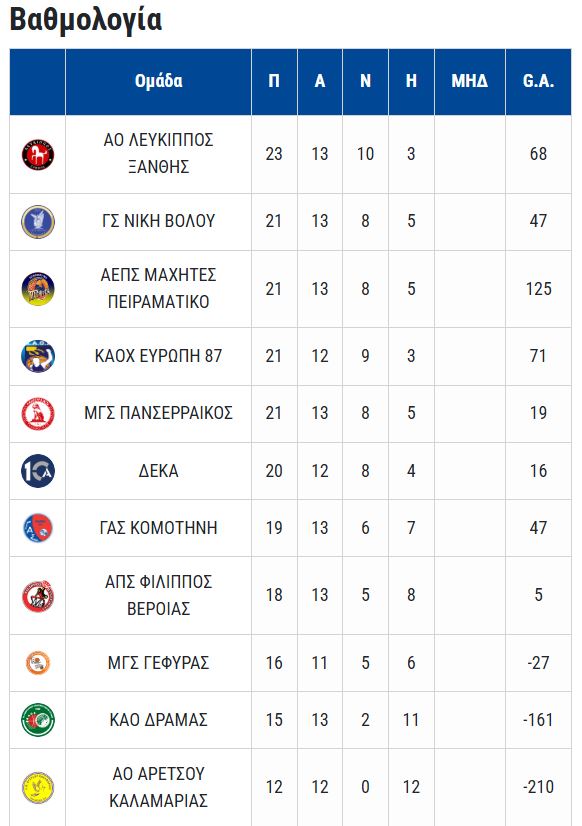Open the ΑΠΣ ΦΙΛΙΠΠΟΣ ΒΕΡΟΙΑΣ logo
The width and height of the screenshot is (582, 826).
[x=38, y=595]
